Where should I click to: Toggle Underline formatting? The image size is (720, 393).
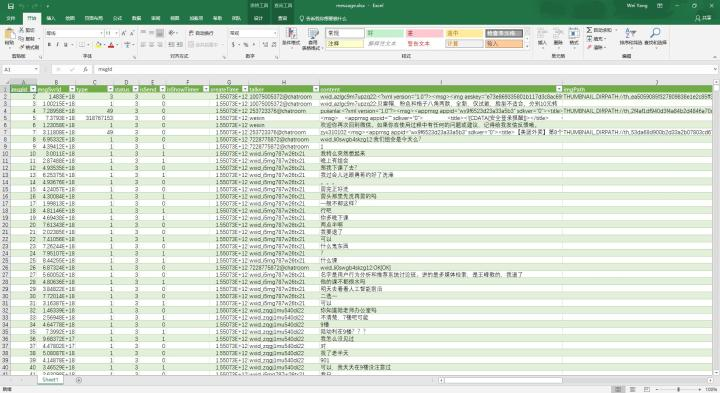point(66,45)
